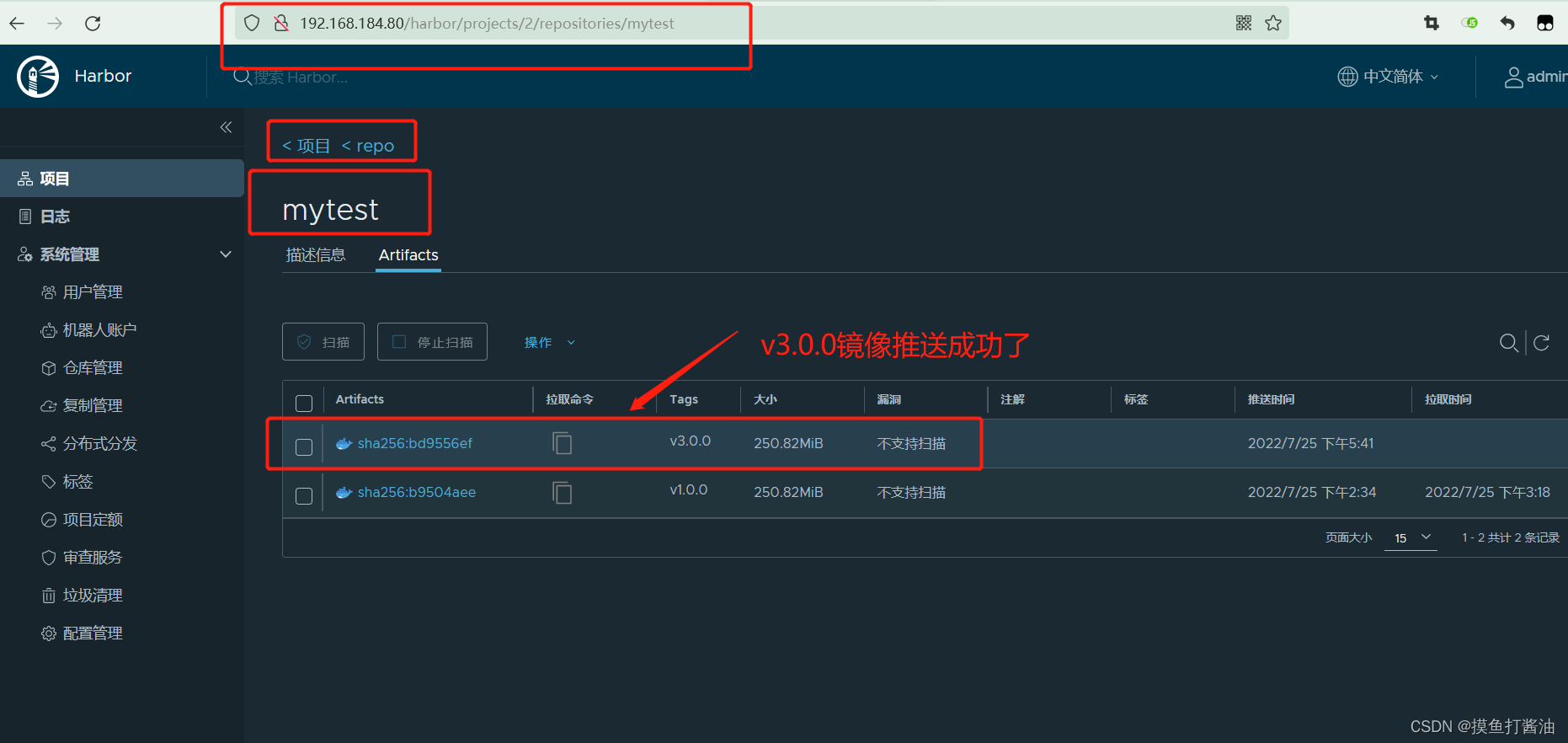The width and height of the screenshot is (1568, 743).
Task: Click the v1.0.0 tag cell
Action: click(x=689, y=489)
